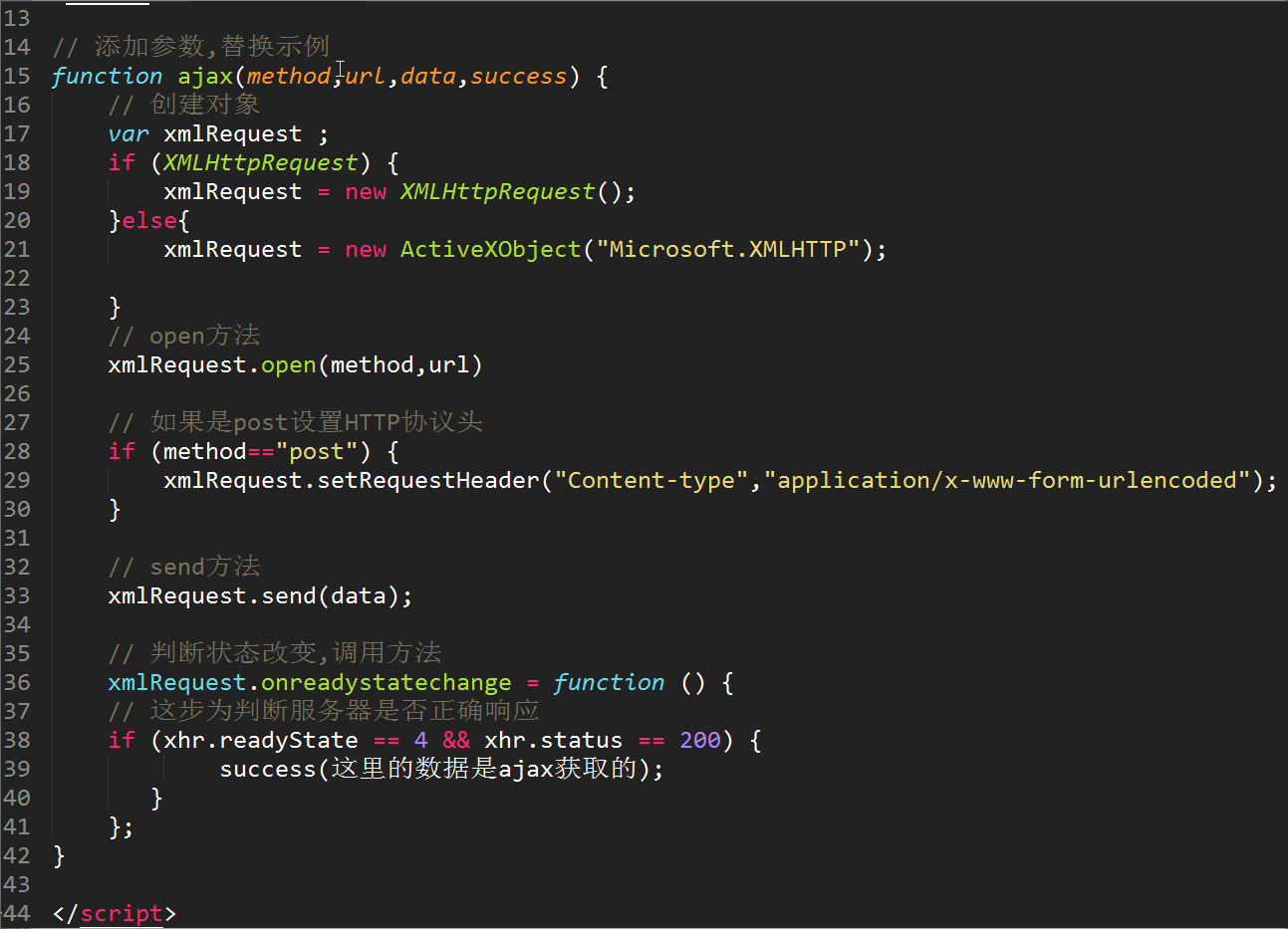This screenshot has height=929, width=1288.
Task: Click the send method on line 33
Action: pyautogui.click(x=289, y=594)
